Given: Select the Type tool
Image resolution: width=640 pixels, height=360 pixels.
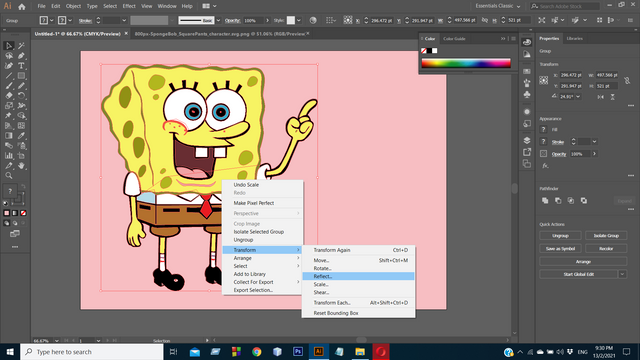Looking at the screenshot, I should 21,66.
